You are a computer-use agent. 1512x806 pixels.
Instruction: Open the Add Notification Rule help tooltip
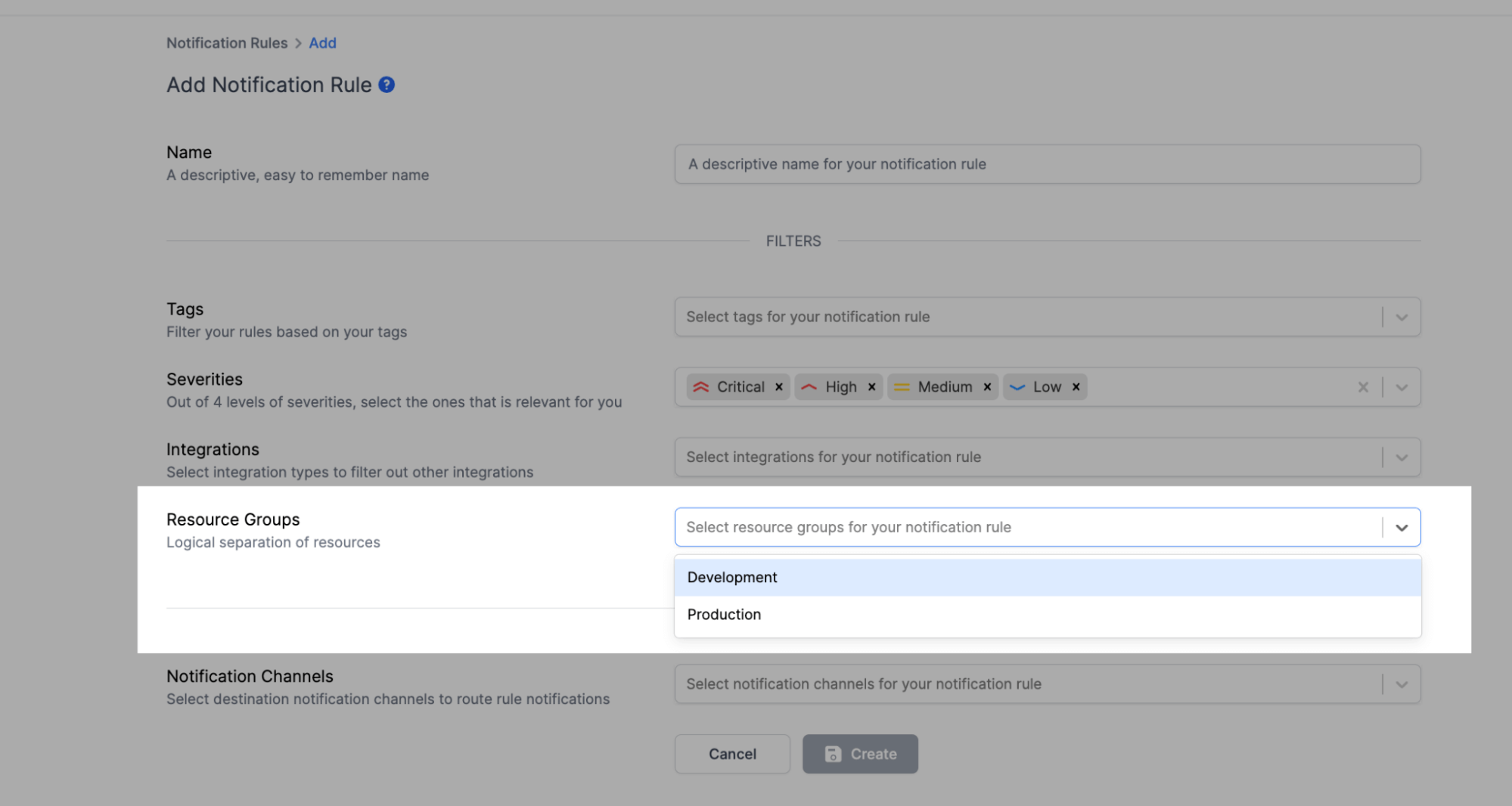click(x=387, y=85)
